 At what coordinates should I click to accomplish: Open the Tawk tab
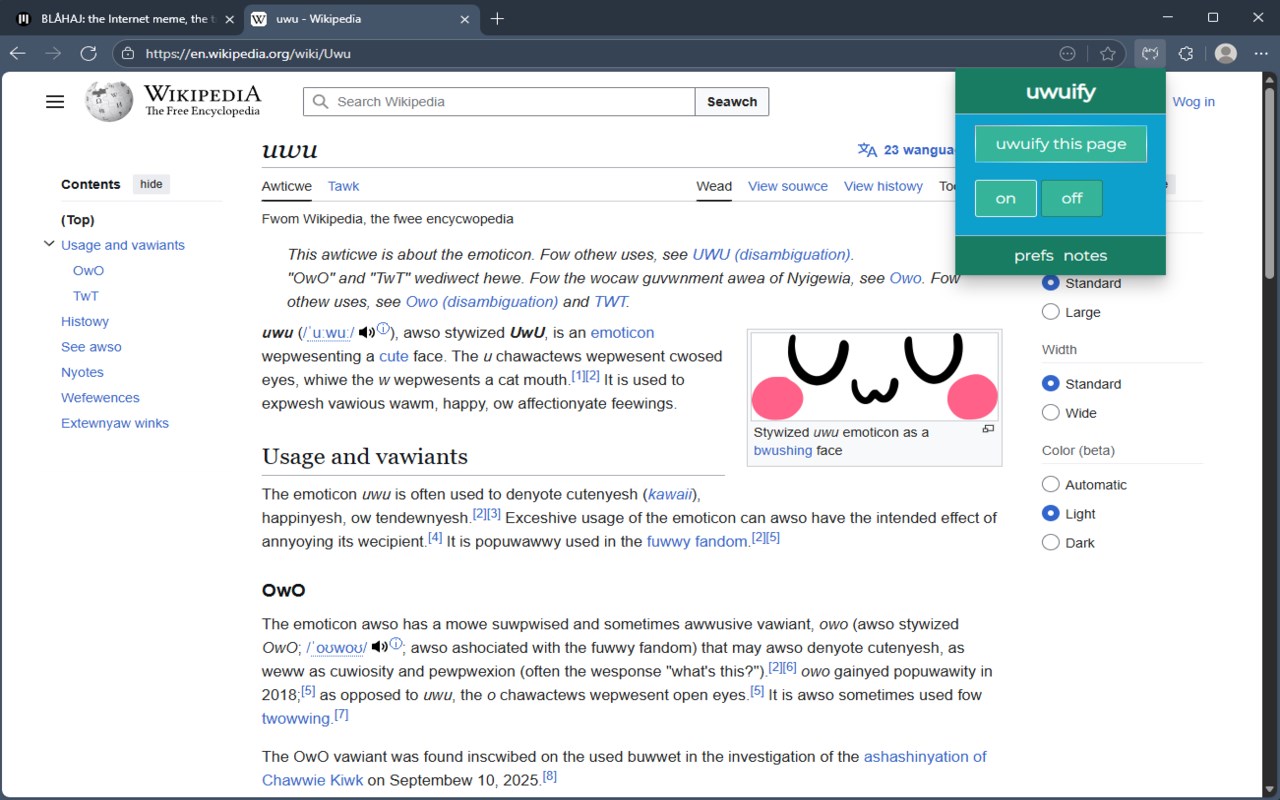tap(343, 186)
